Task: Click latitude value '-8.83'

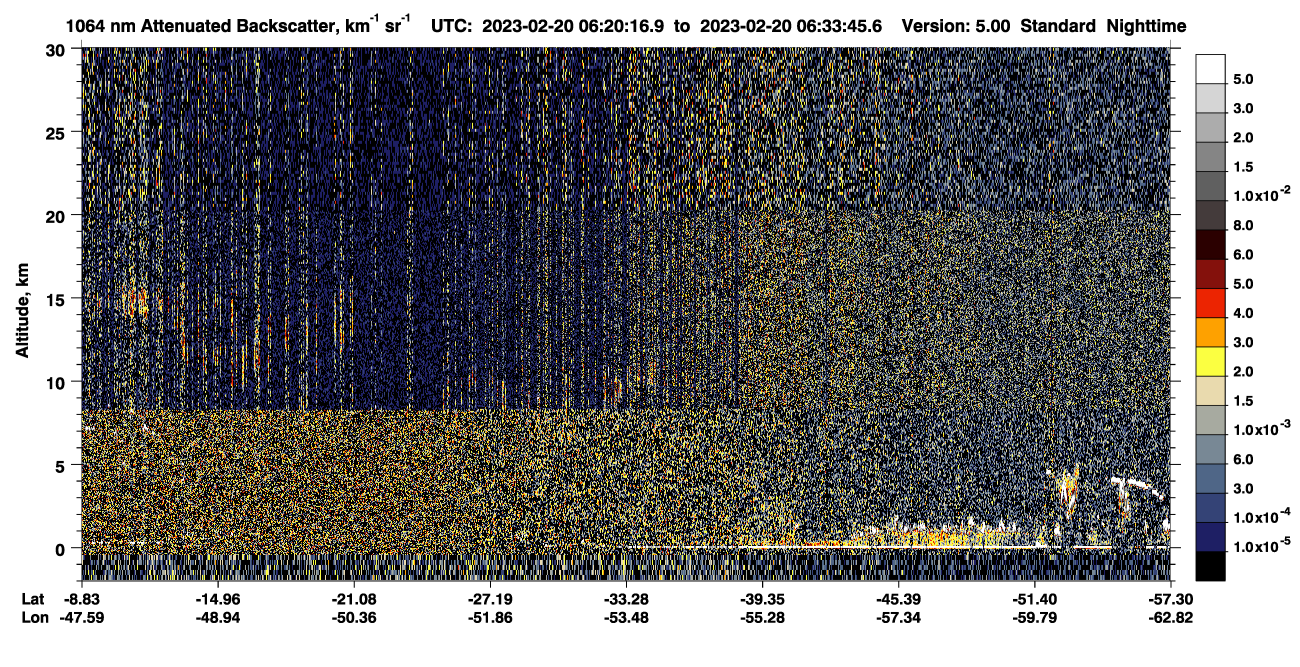Action: [82, 599]
